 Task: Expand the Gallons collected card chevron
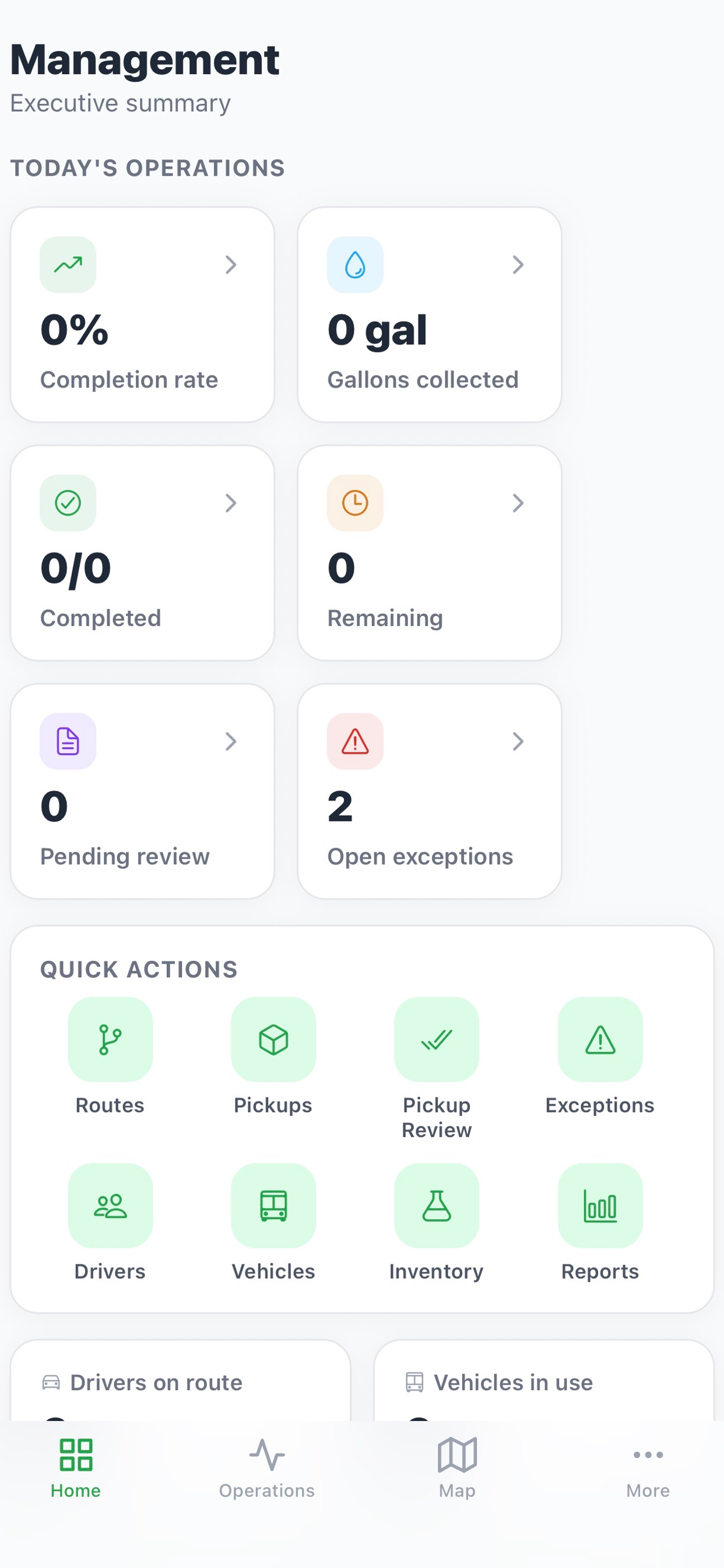(518, 265)
